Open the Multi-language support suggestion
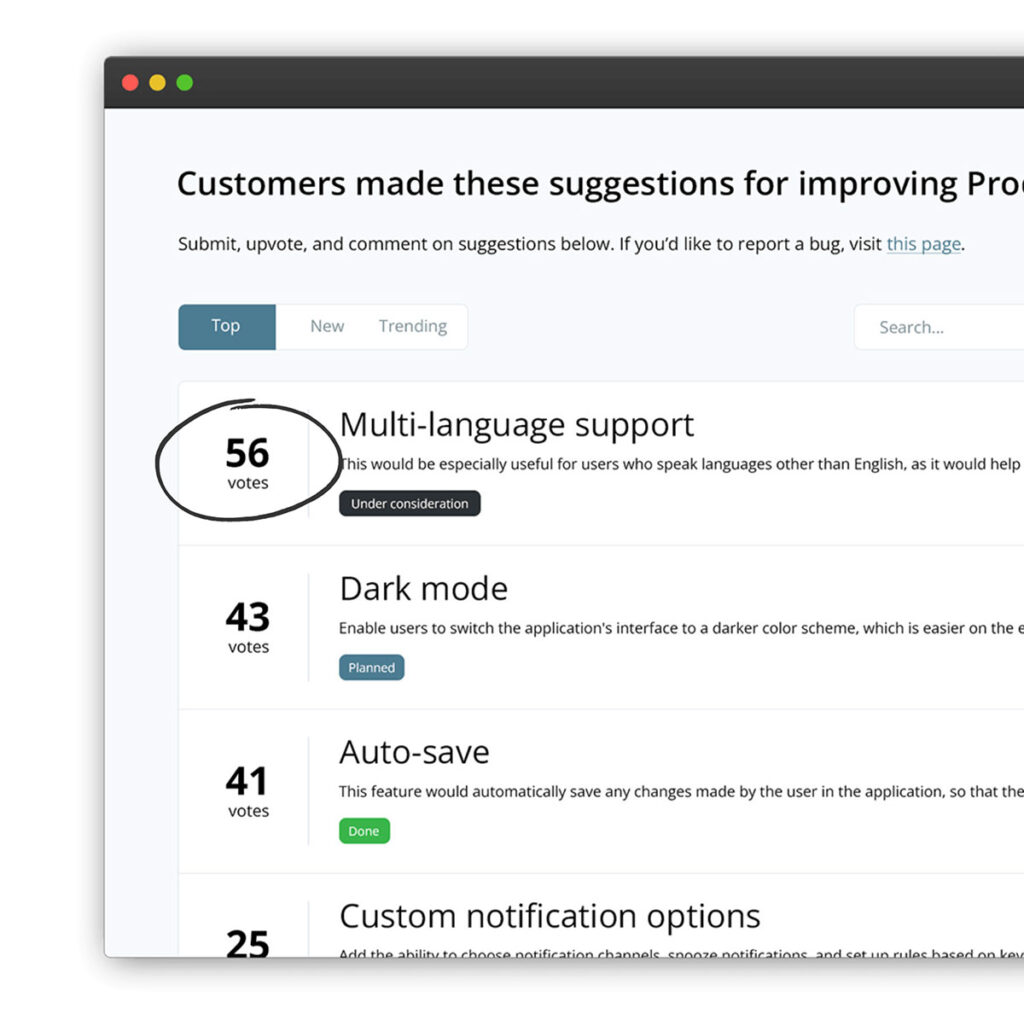The height and width of the screenshot is (1014, 1024). tap(517, 424)
